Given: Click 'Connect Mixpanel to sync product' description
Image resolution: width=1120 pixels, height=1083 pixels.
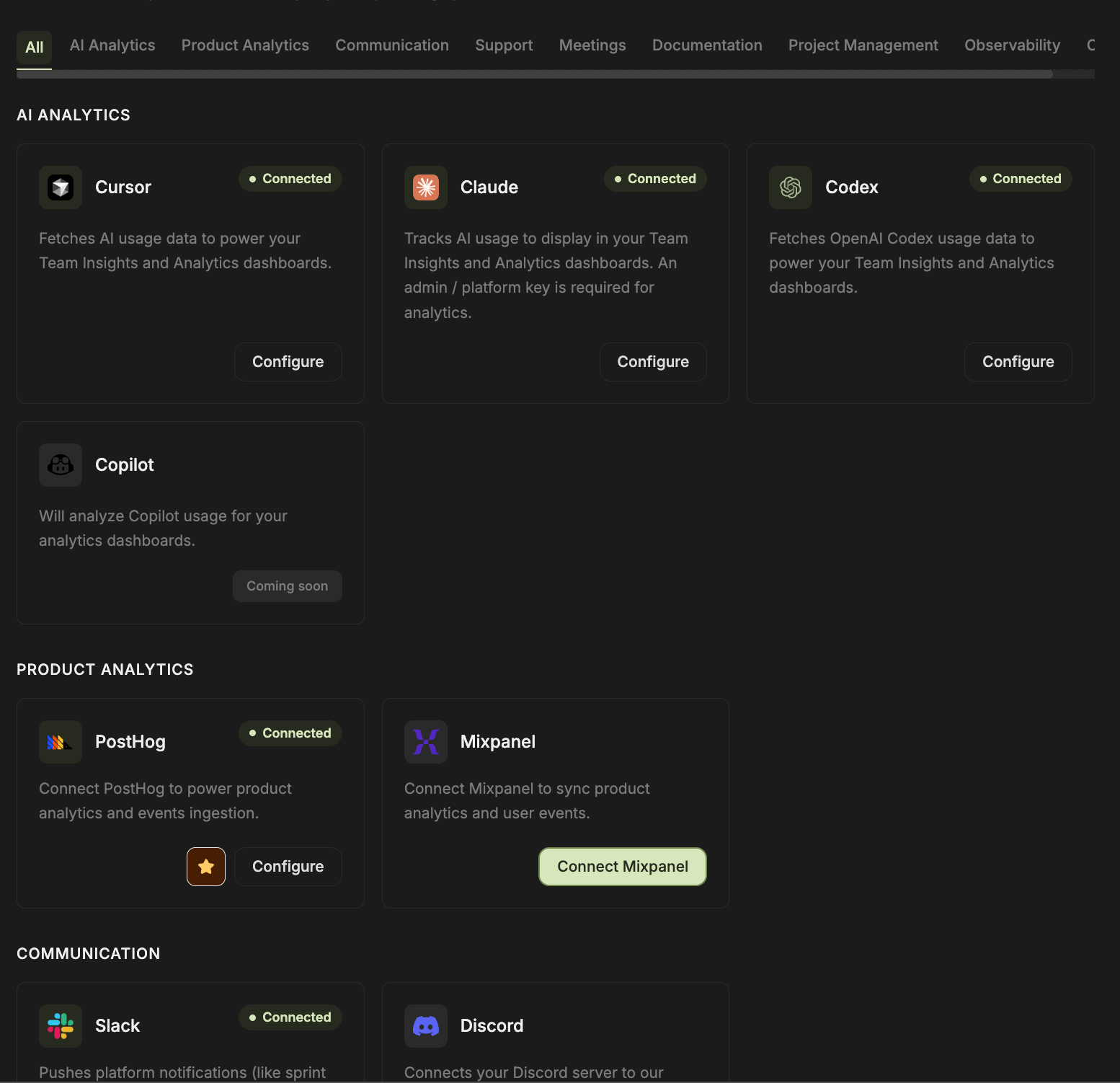Looking at the screenshot, I should pos(527,801).
